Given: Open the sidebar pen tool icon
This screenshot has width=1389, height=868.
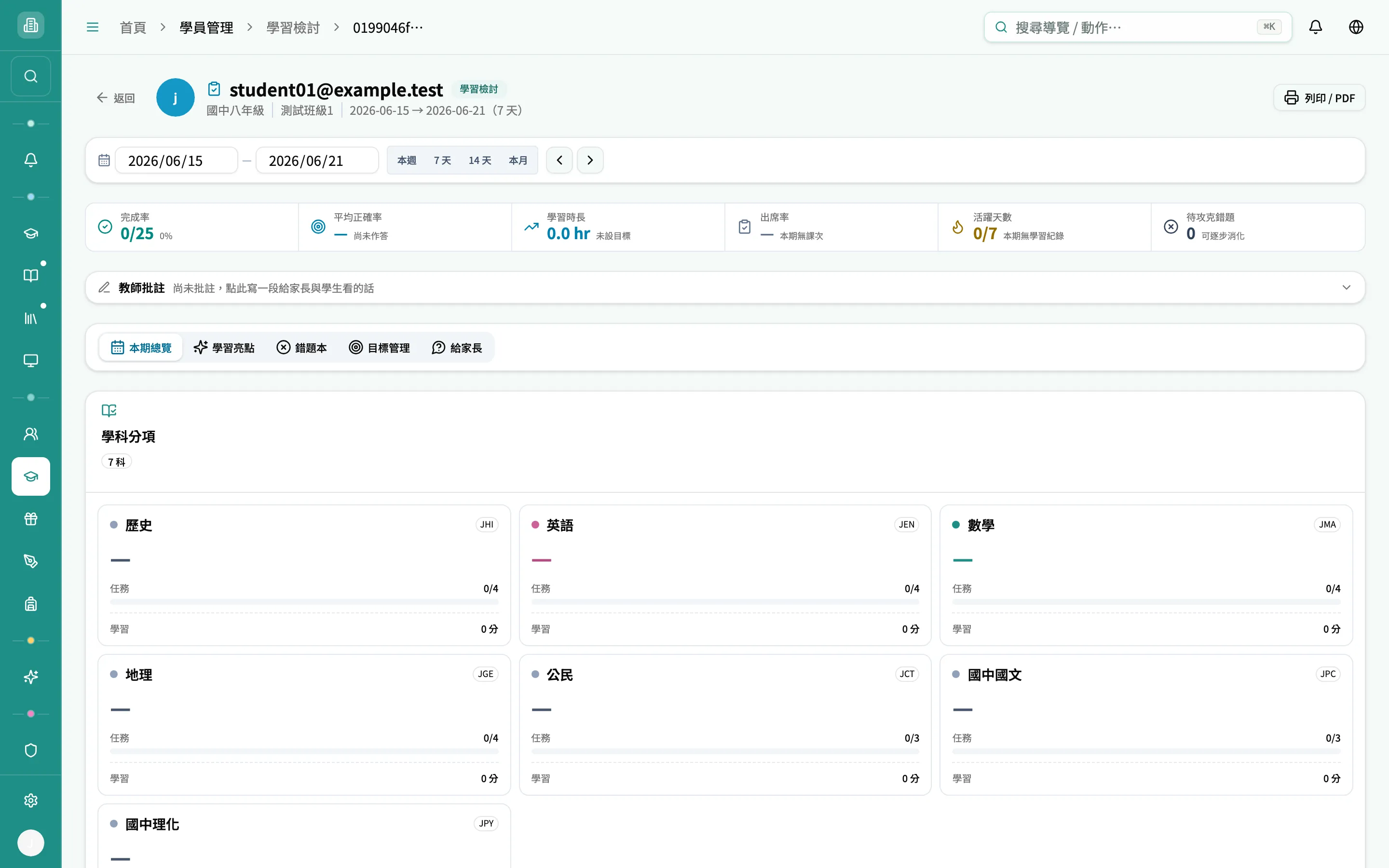Looking at the screenshot, I should (30, 561).
